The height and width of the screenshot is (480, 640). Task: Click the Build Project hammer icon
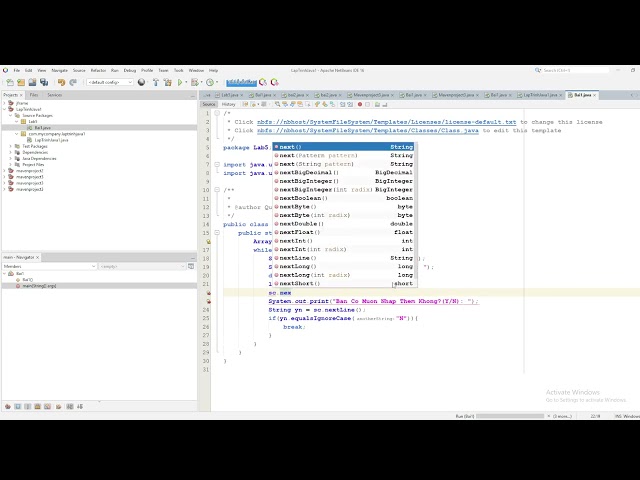pyautogui.click(x=156, y=82)
